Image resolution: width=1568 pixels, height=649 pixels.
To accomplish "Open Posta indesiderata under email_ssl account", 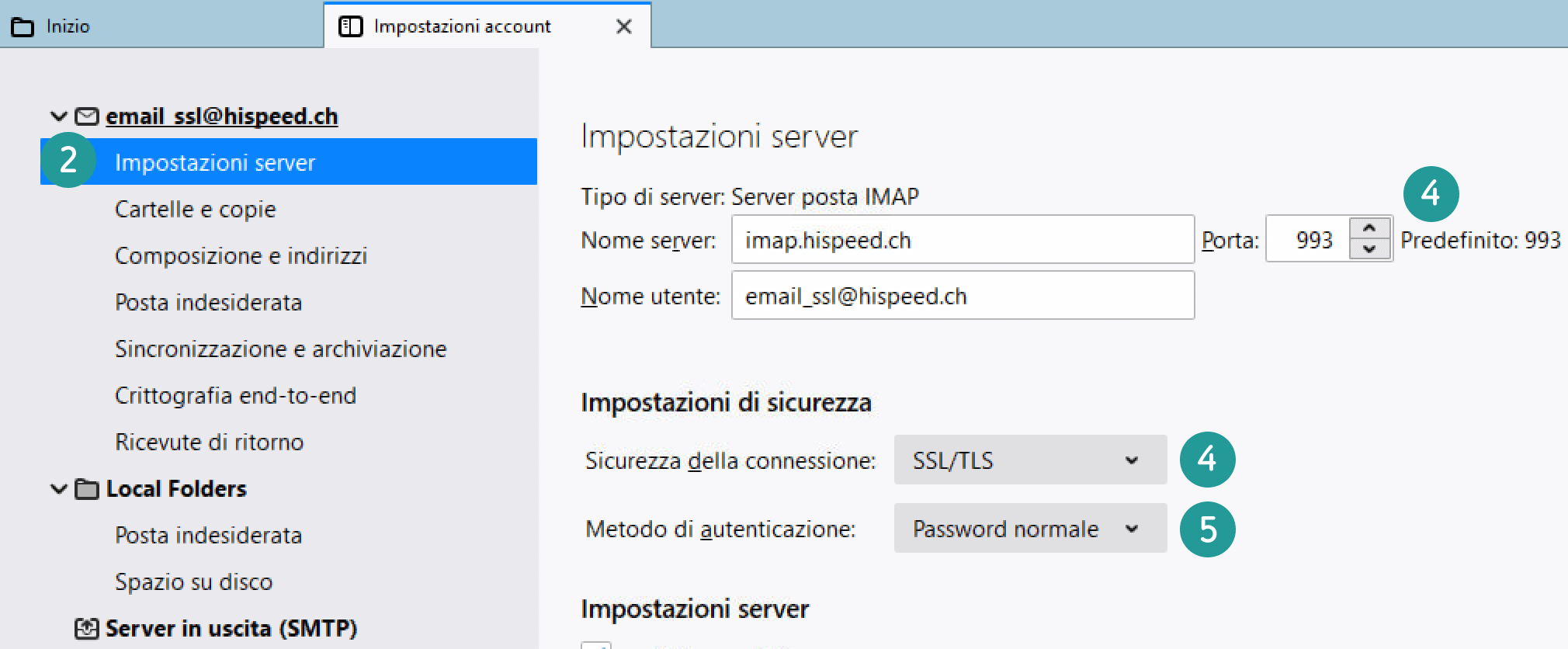I will (x=208, y=302).
